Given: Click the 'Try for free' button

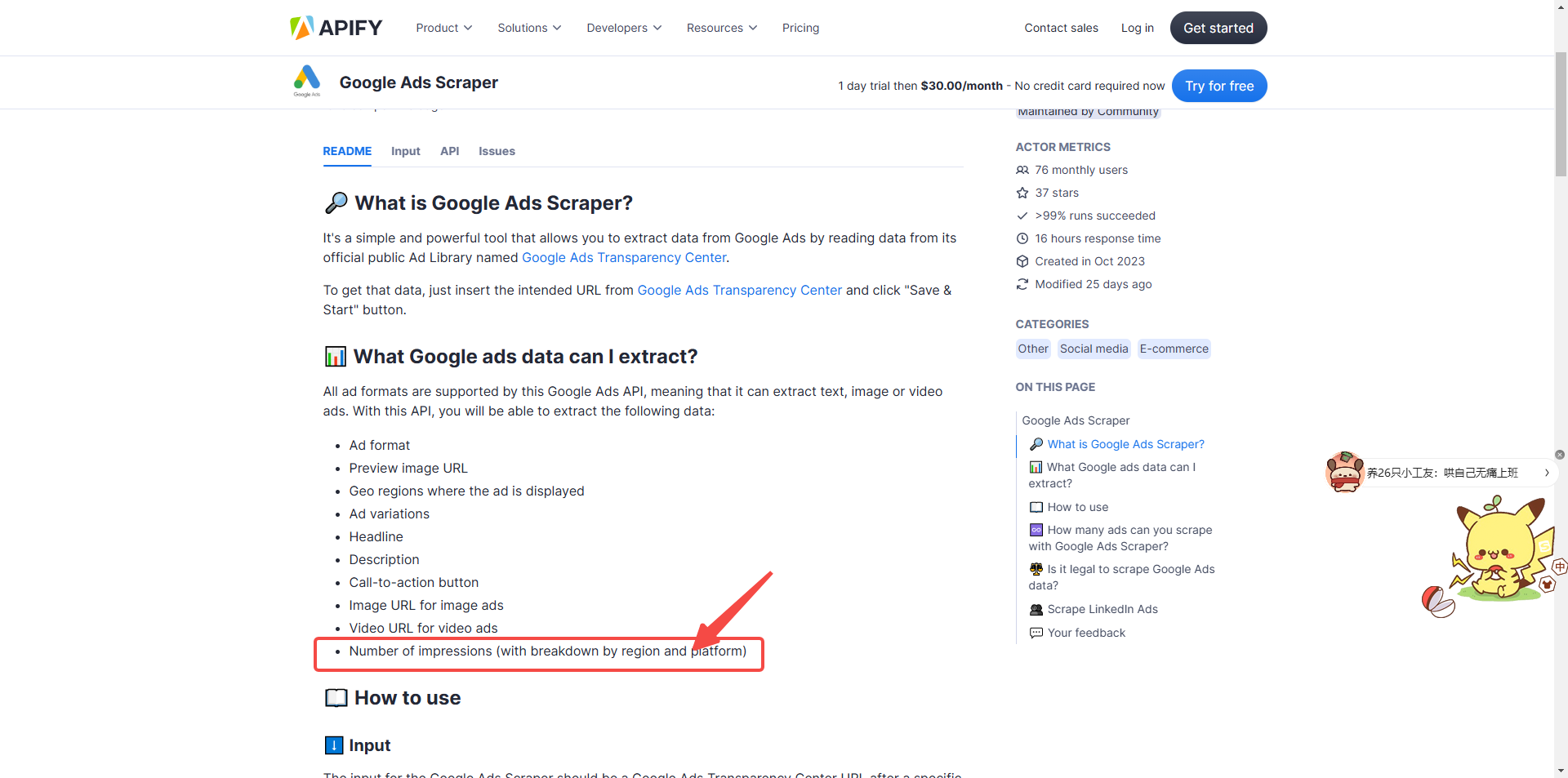Looking at the screenshot, I should (x=1218, y=86).
